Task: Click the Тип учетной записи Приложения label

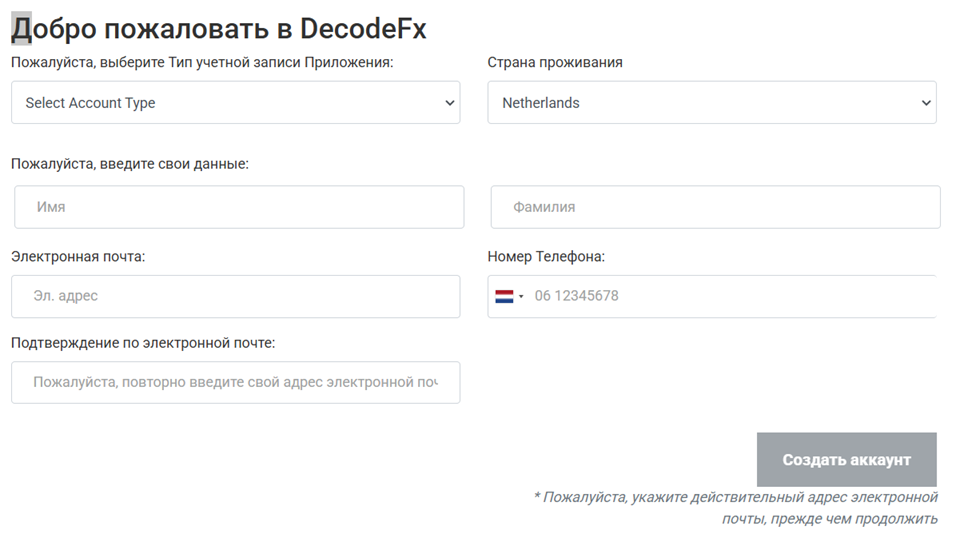Action: point(280,62)
